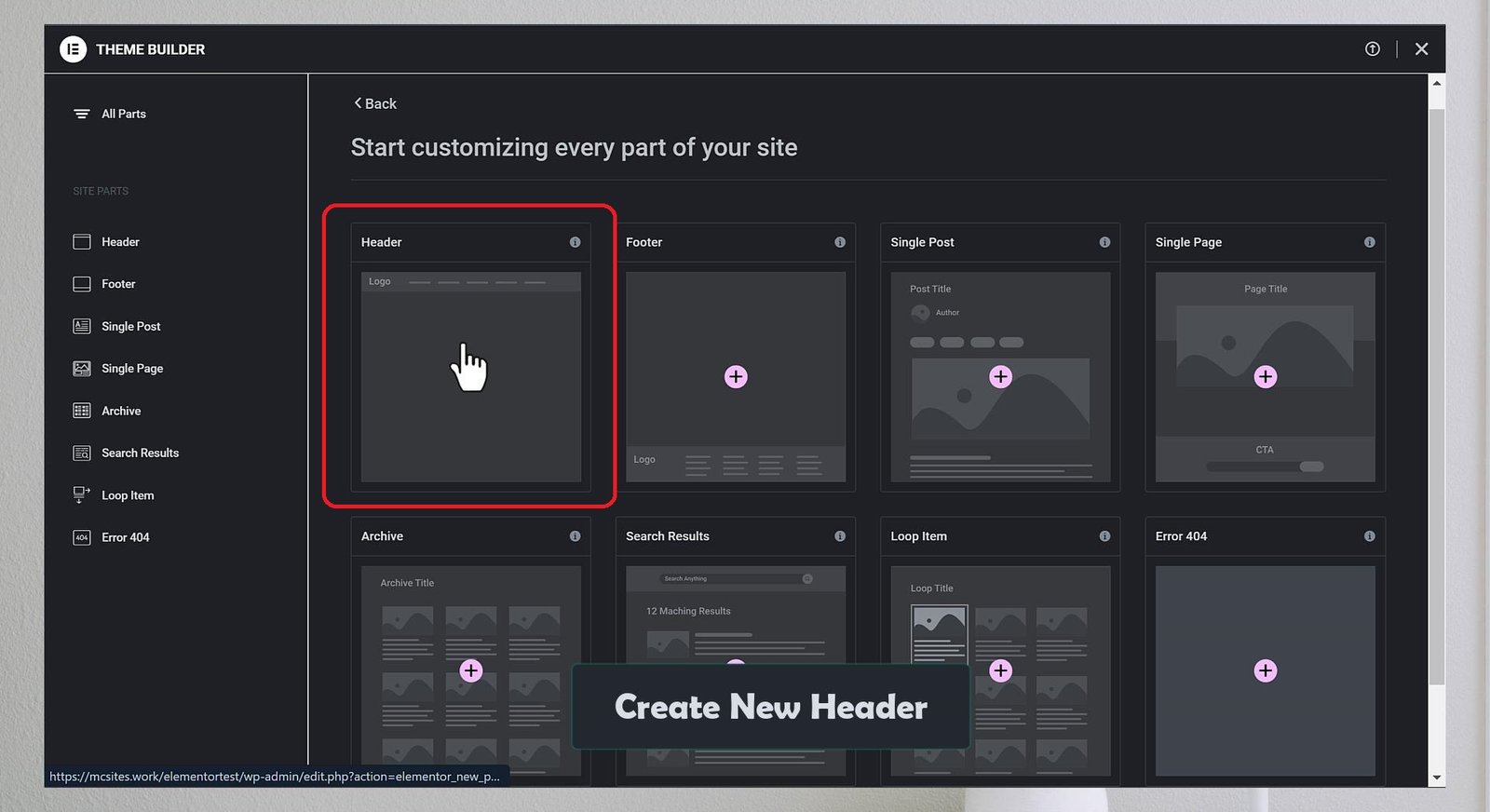Image resolution: width=1490 pixels, height=812 pixels.
Task: Click scrollbar down arrow
Action: 1437,778
